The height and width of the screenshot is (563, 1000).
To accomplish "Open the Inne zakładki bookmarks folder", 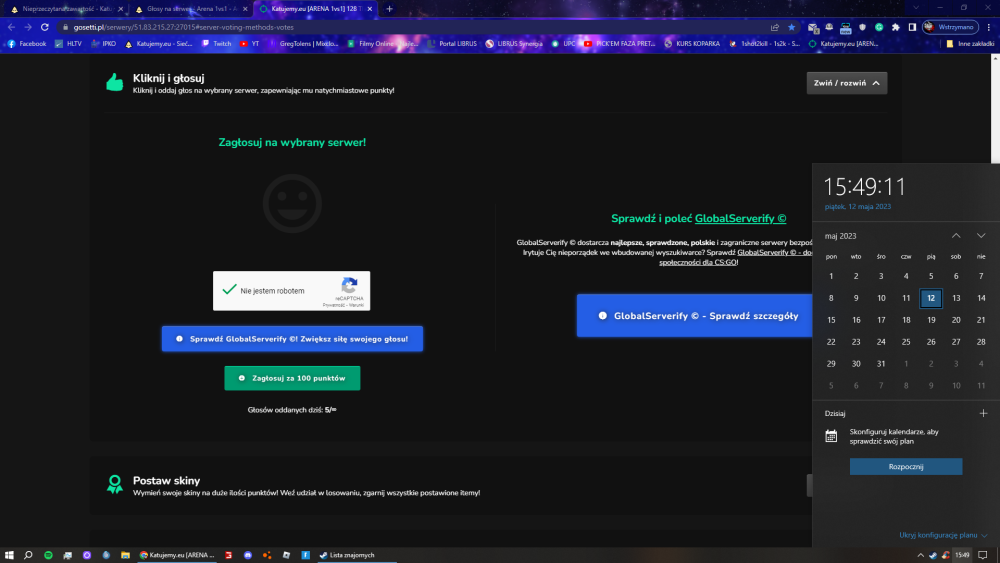I will (x=970, y=44).
